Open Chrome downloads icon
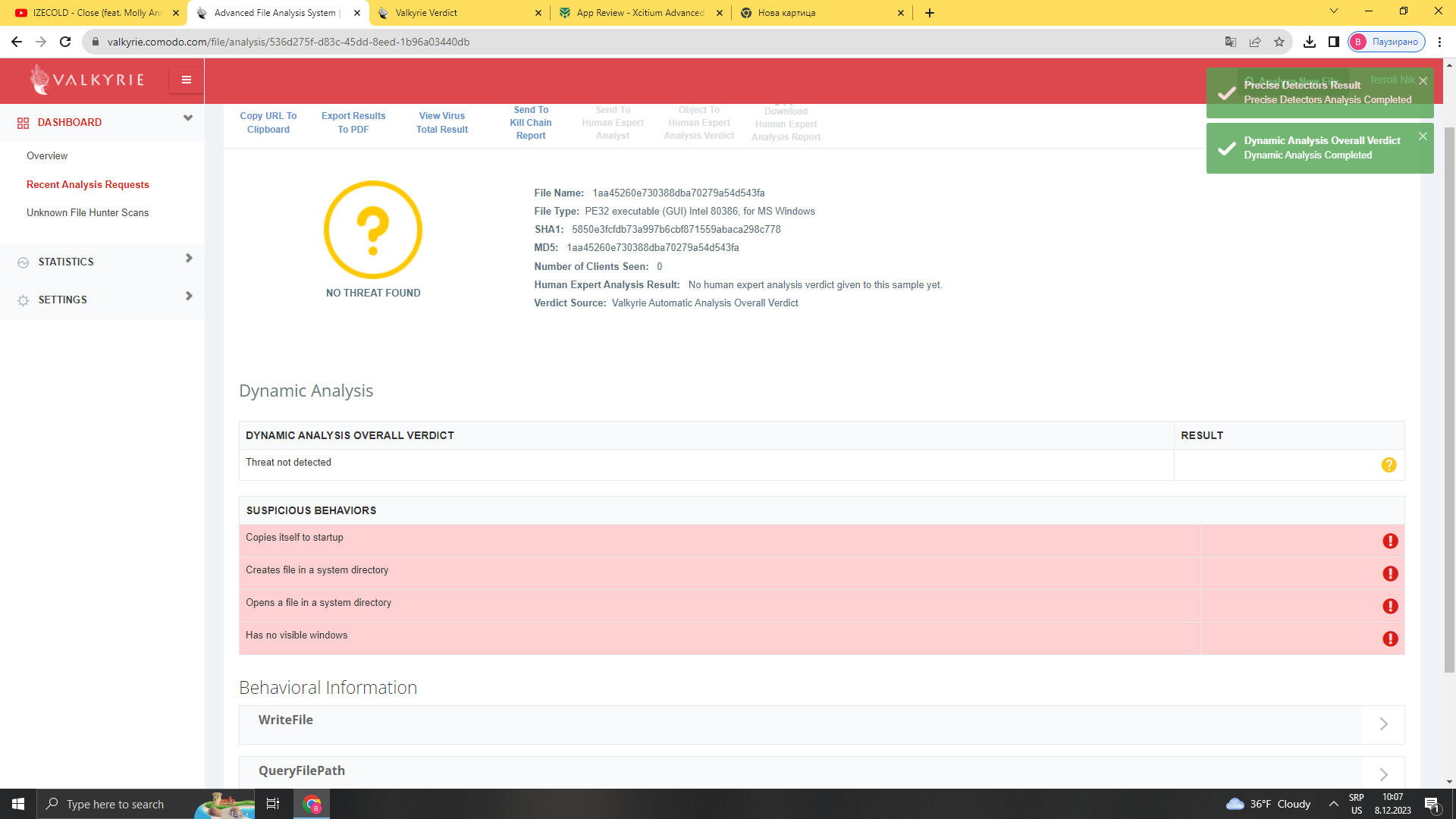The height and width of the screenshot is (819, 1456). coord(1309,42)
